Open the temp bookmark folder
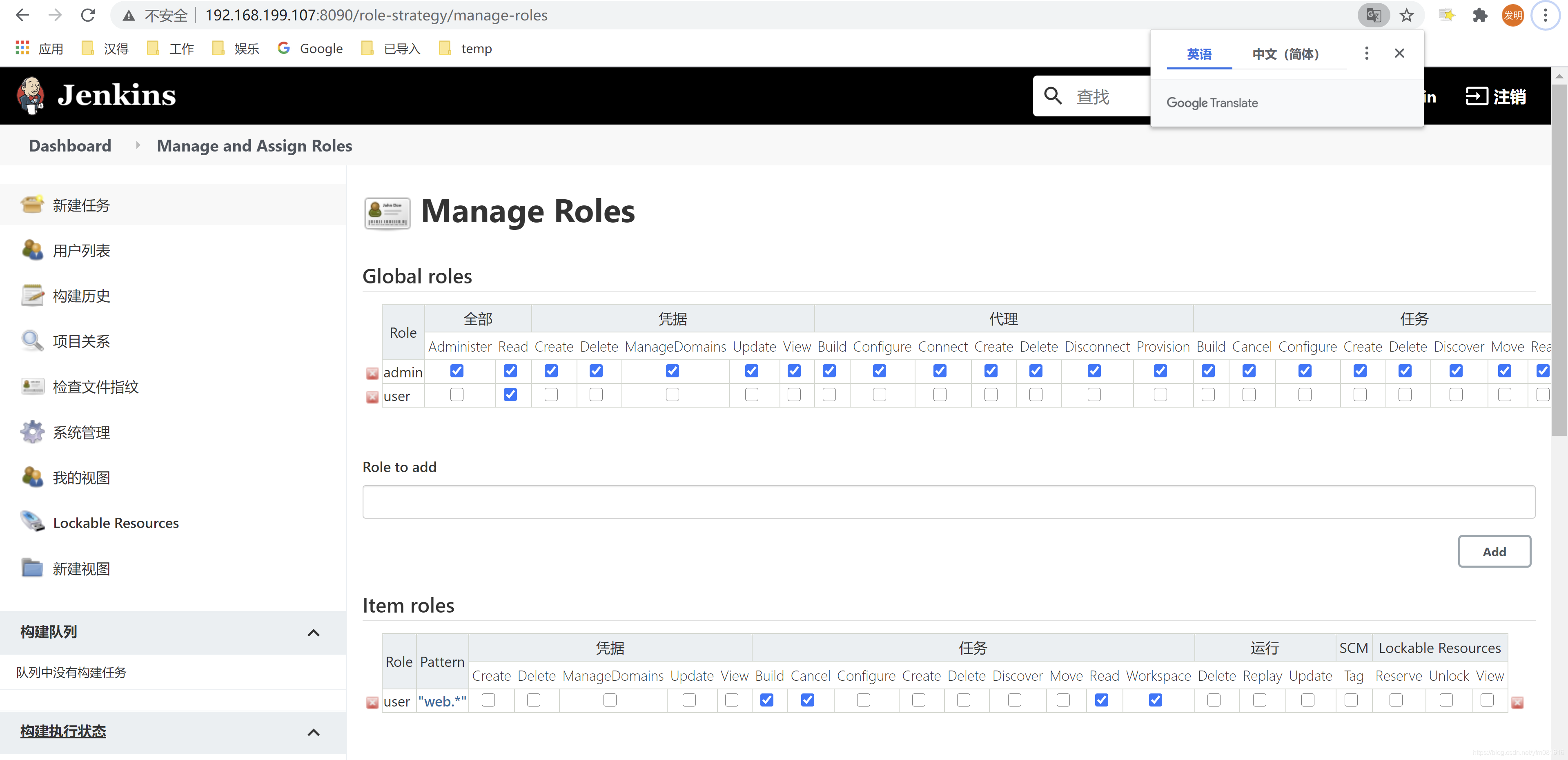 point(465,48)
